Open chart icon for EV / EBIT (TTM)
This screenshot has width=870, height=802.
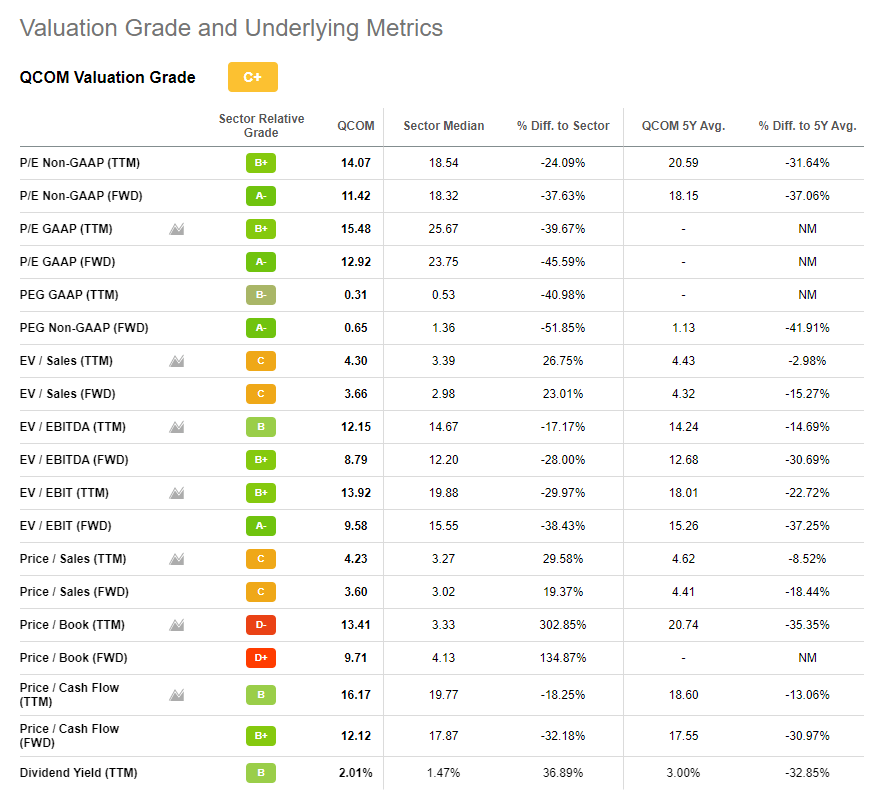(x=176, y=493)
